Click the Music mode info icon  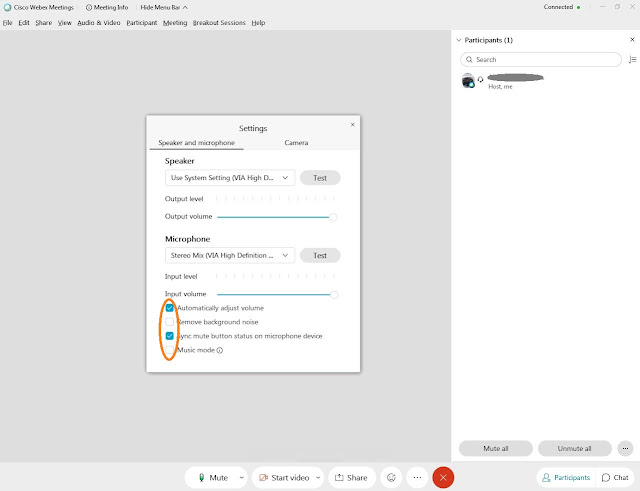pos(220,350)
